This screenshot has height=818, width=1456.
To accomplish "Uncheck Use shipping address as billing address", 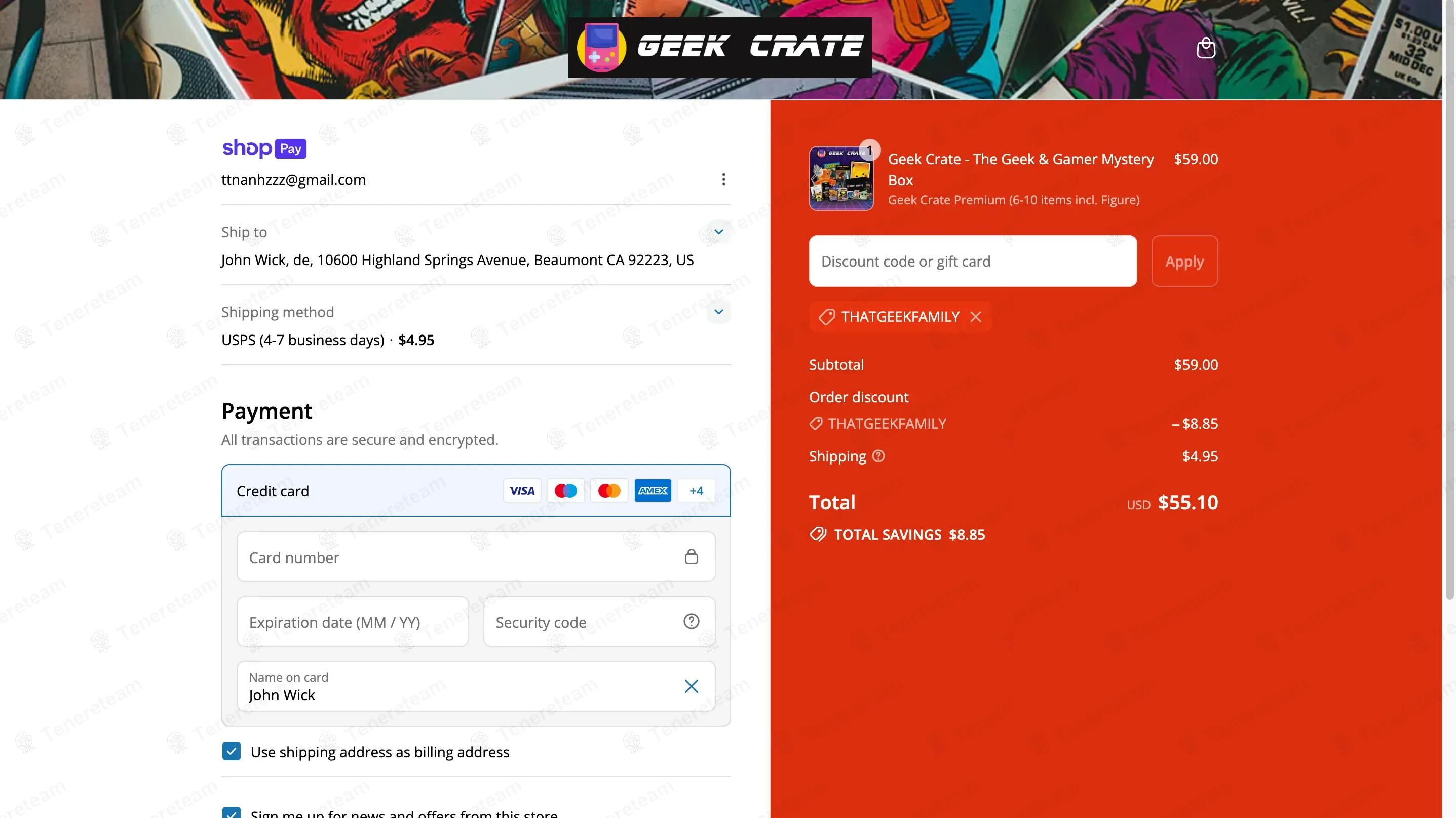I will pyautogui.click(x=231, y=751).
